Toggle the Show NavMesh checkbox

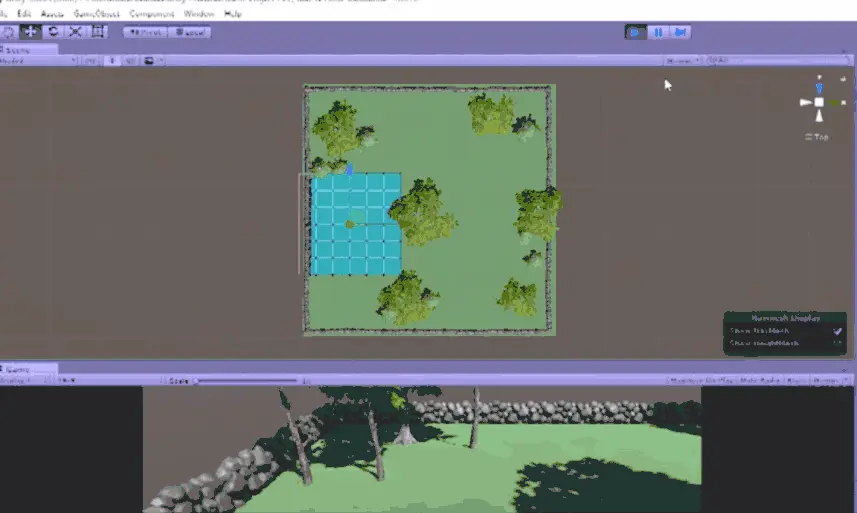click(837, 331)
